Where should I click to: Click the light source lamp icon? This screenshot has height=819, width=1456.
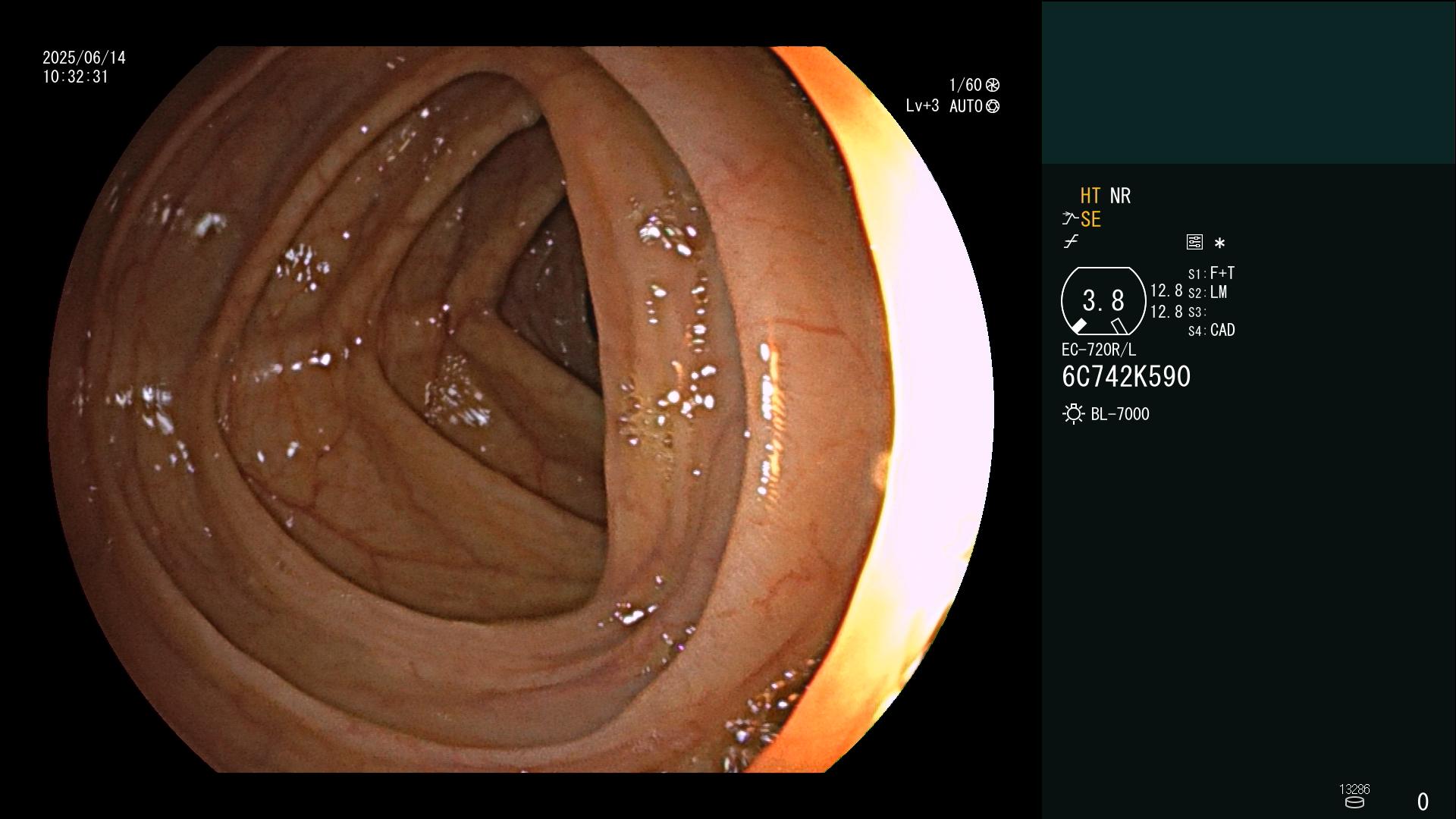click(1074, 414)
